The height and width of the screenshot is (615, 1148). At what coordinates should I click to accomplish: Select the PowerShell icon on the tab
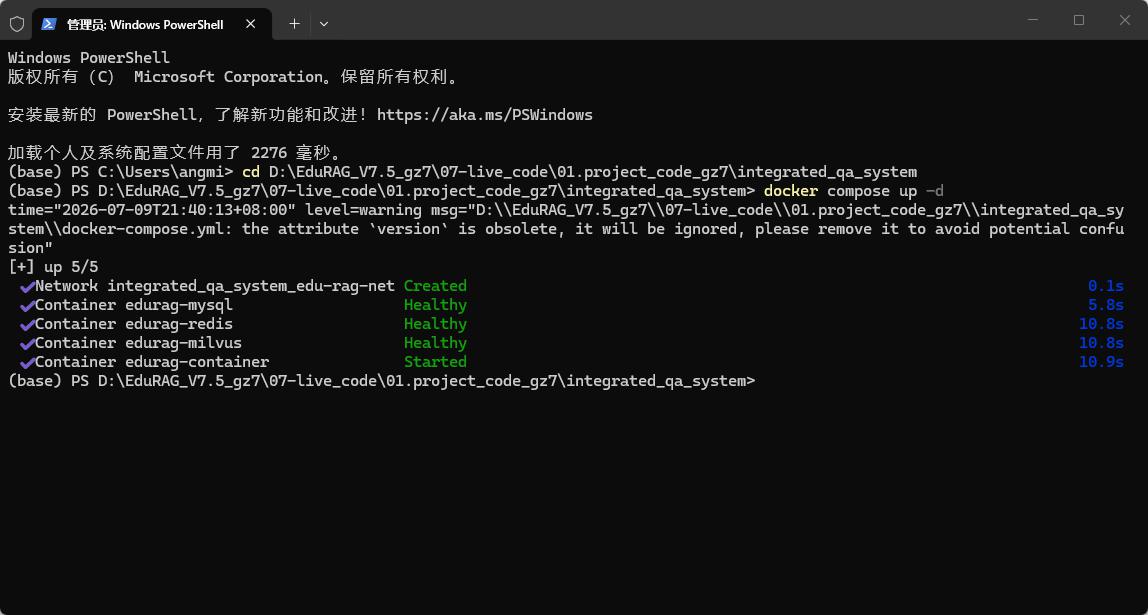(49, 24)
